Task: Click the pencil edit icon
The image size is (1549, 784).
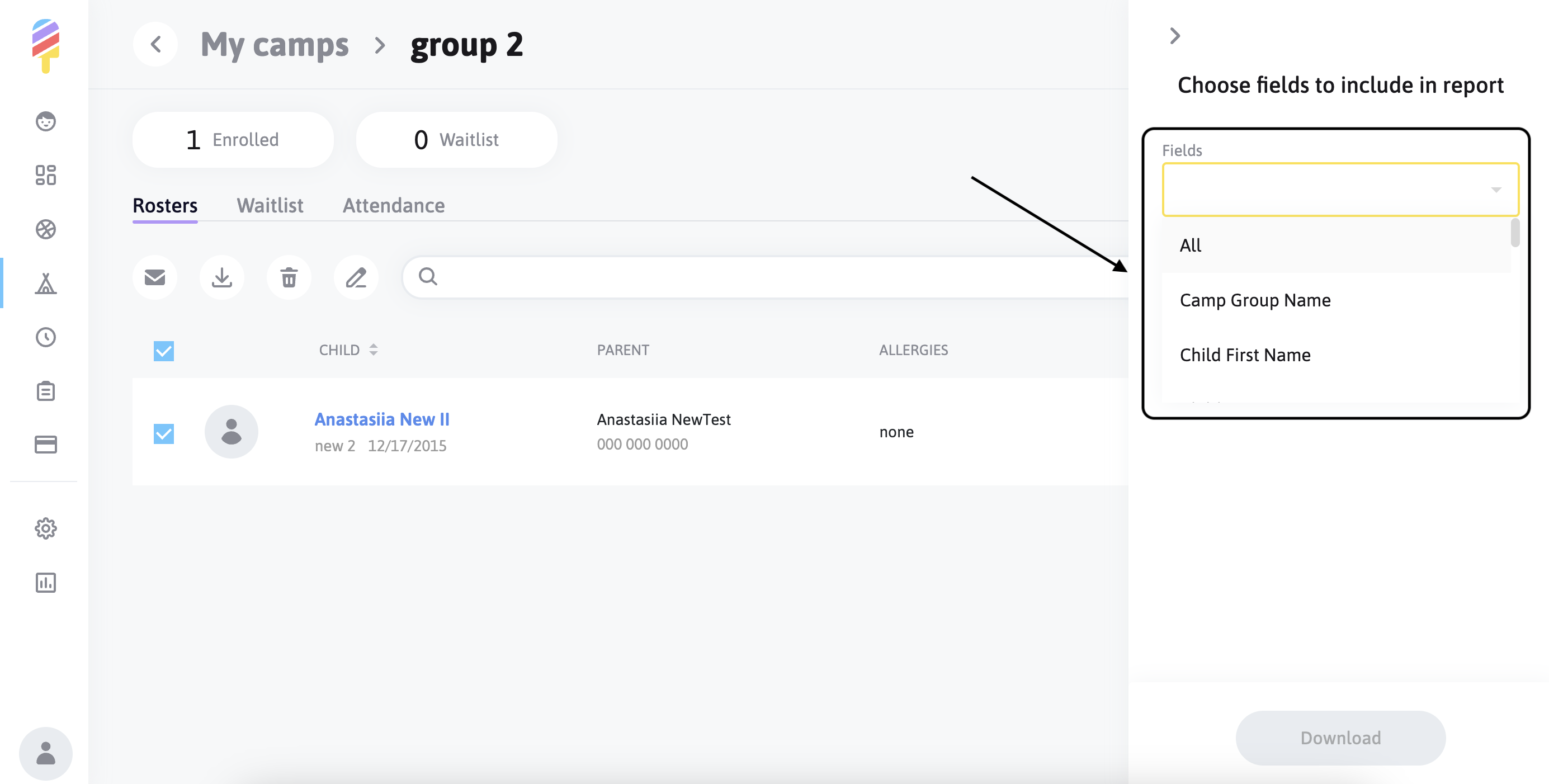Action: point(356,277)
